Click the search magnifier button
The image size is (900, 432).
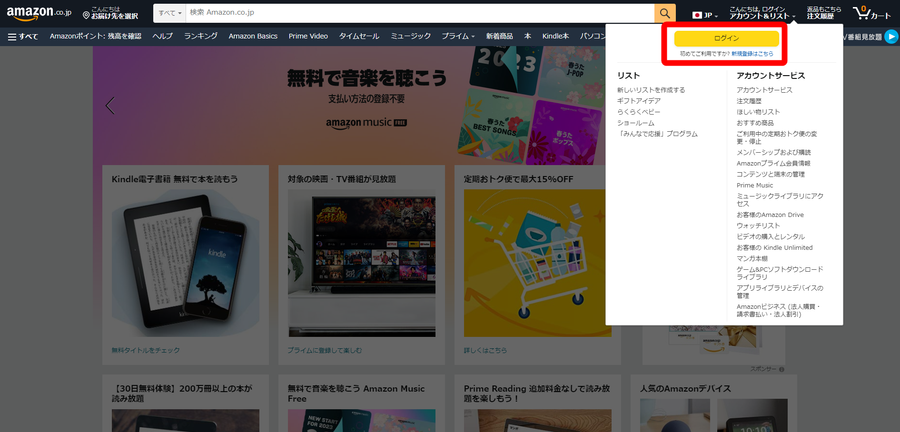coord(665,13)
